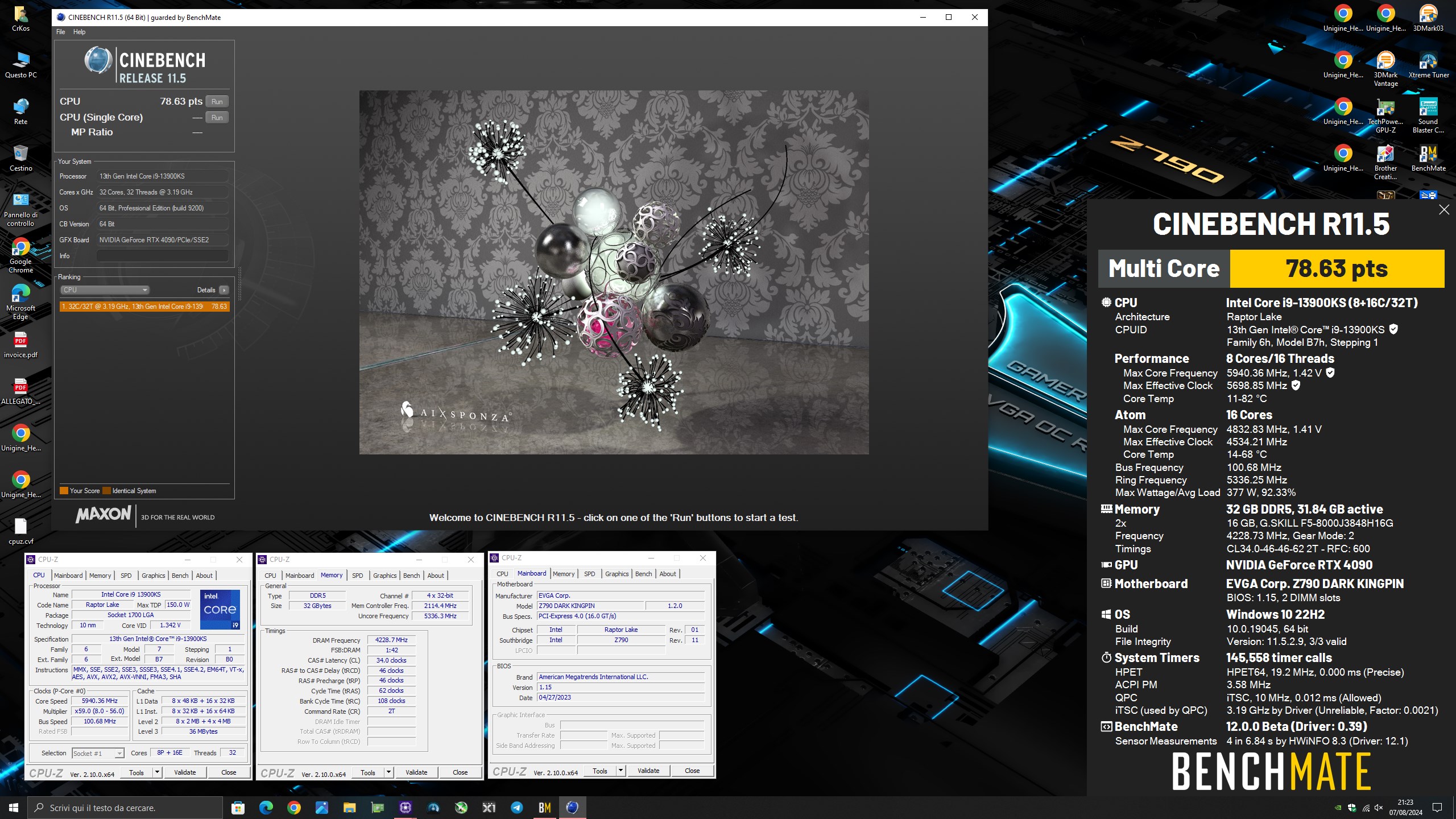This screenshot has height=819, width=1456.
Task: Open Tools dropdown arrow in first CPU-Z window
Action: pos(157,772)
